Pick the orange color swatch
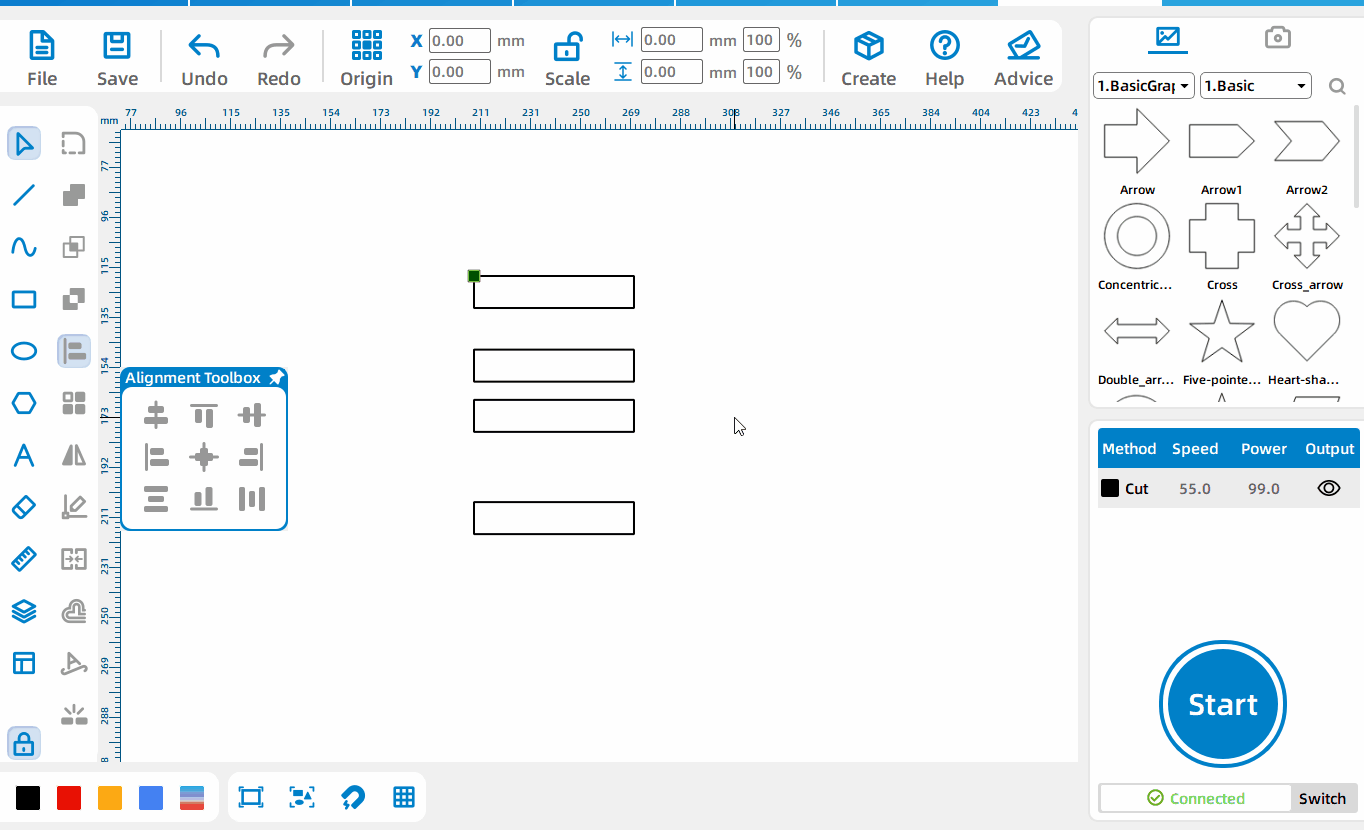The height and width of the screenshot is (830, 1364). [x=110, y=797]
